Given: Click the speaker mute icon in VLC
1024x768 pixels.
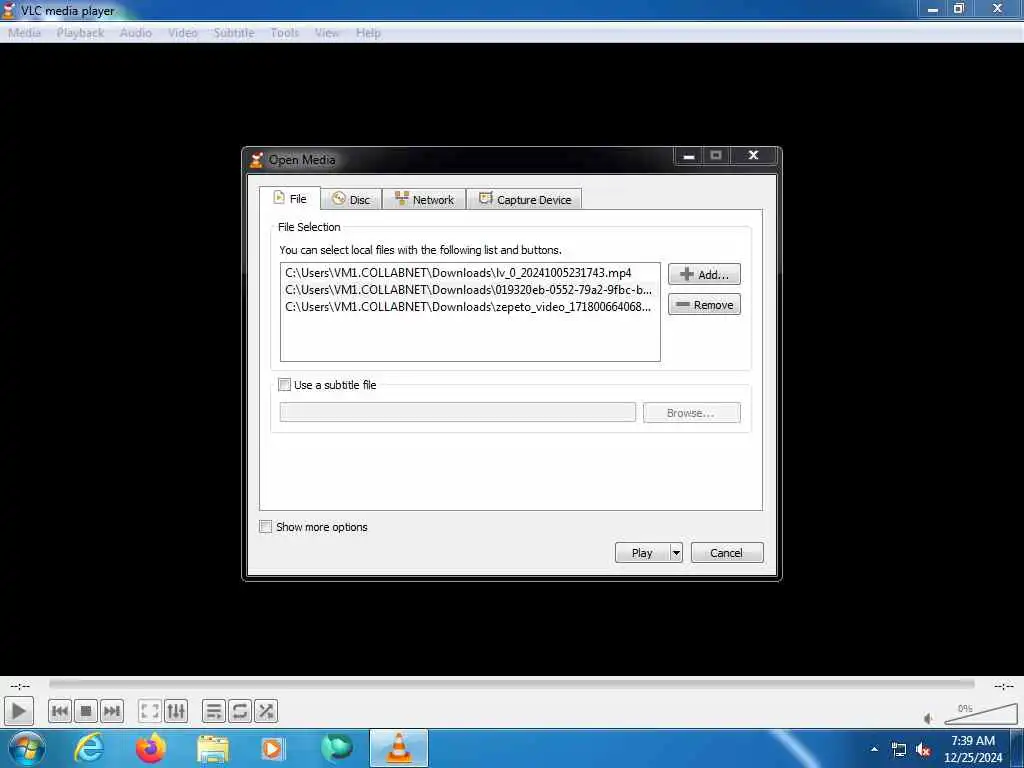Looking at the screenshot, I should 929,718.
